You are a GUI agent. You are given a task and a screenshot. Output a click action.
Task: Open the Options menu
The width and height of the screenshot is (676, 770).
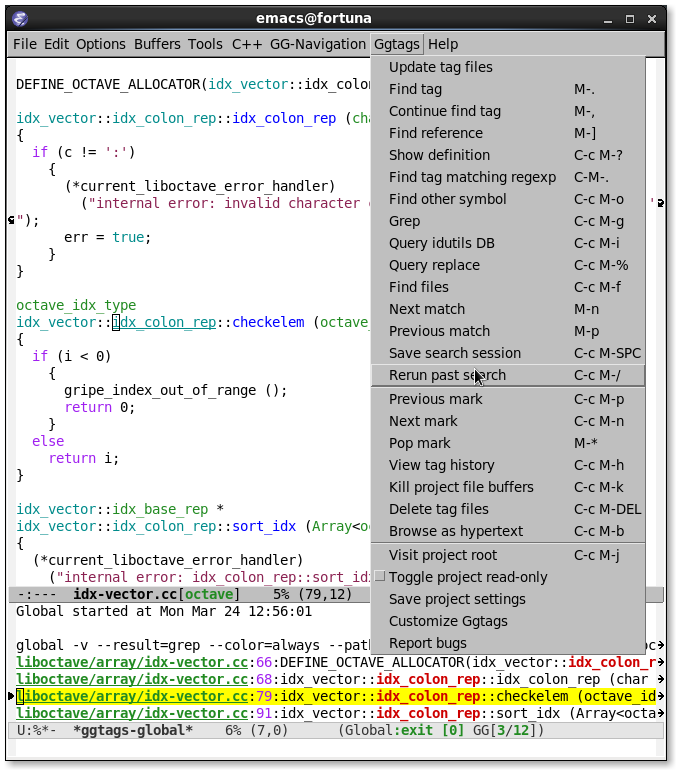tap(101, 44)
